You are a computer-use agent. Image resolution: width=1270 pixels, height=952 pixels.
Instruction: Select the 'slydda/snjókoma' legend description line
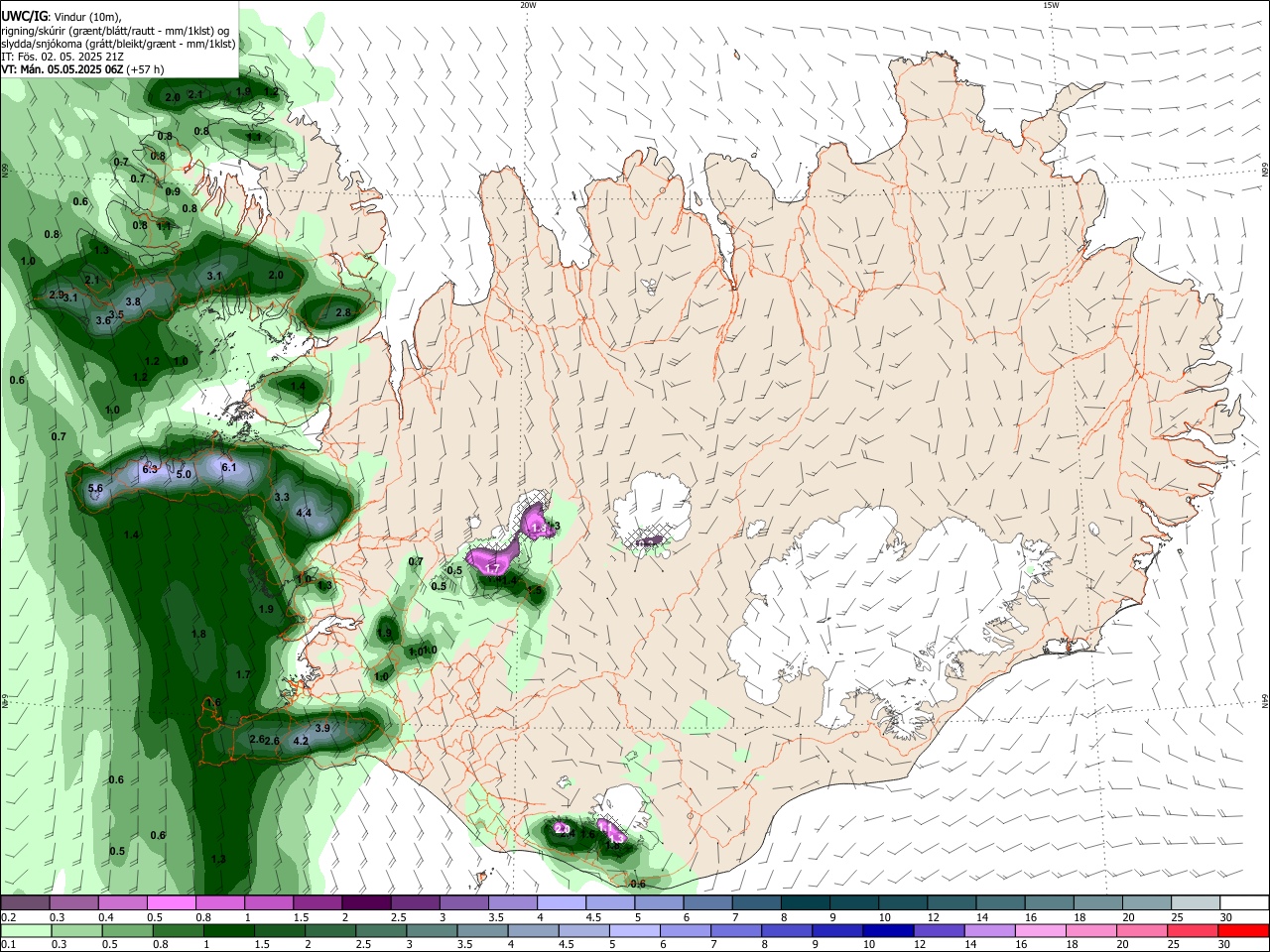118,44
